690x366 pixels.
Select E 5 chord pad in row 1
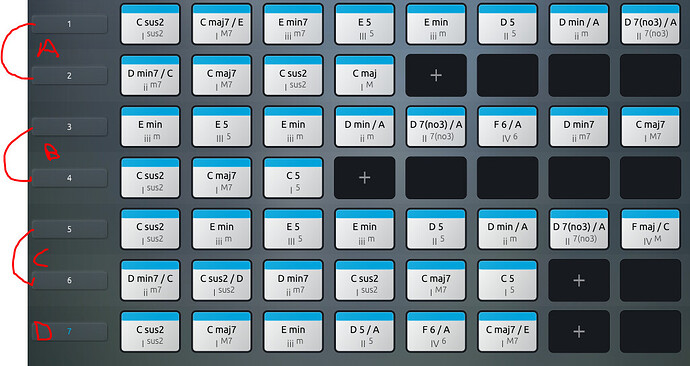[364, 24]
